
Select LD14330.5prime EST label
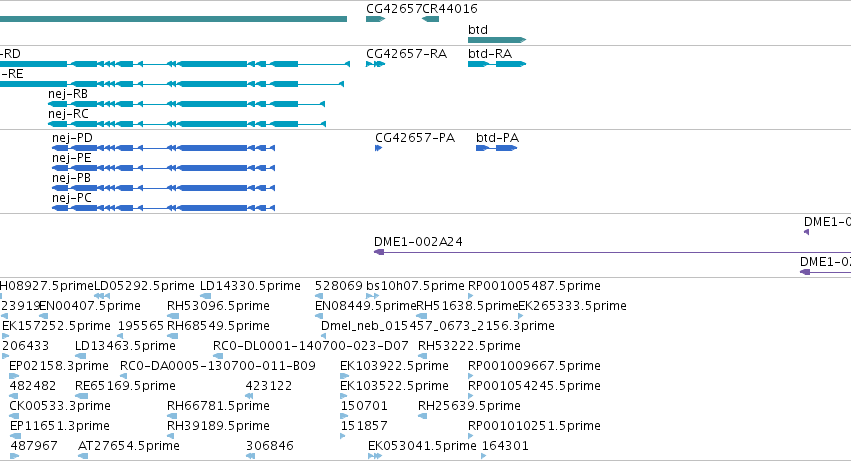(250, 286)
